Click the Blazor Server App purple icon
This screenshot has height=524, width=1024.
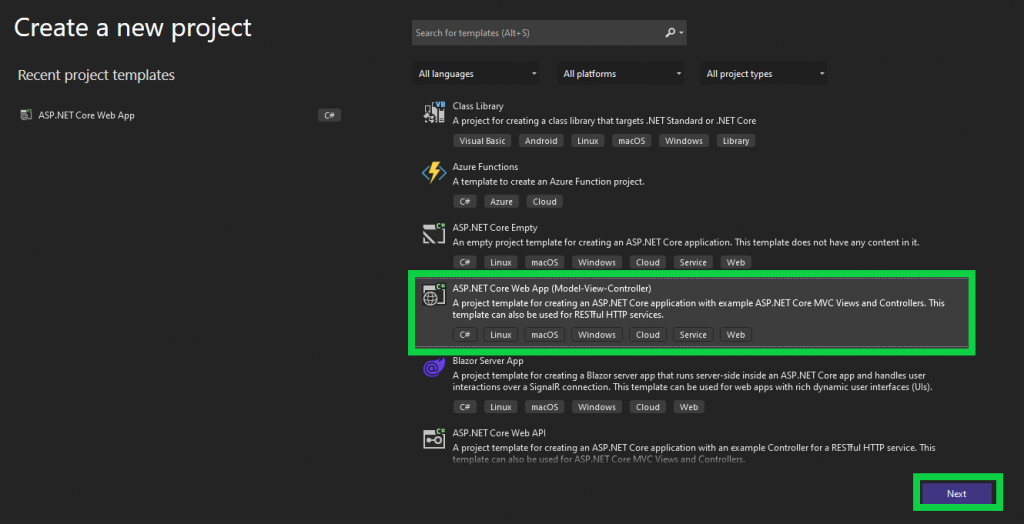click(x=434, y=367)
